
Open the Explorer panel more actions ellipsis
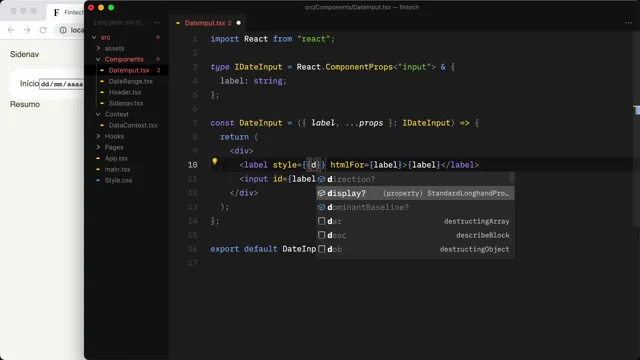157,23
